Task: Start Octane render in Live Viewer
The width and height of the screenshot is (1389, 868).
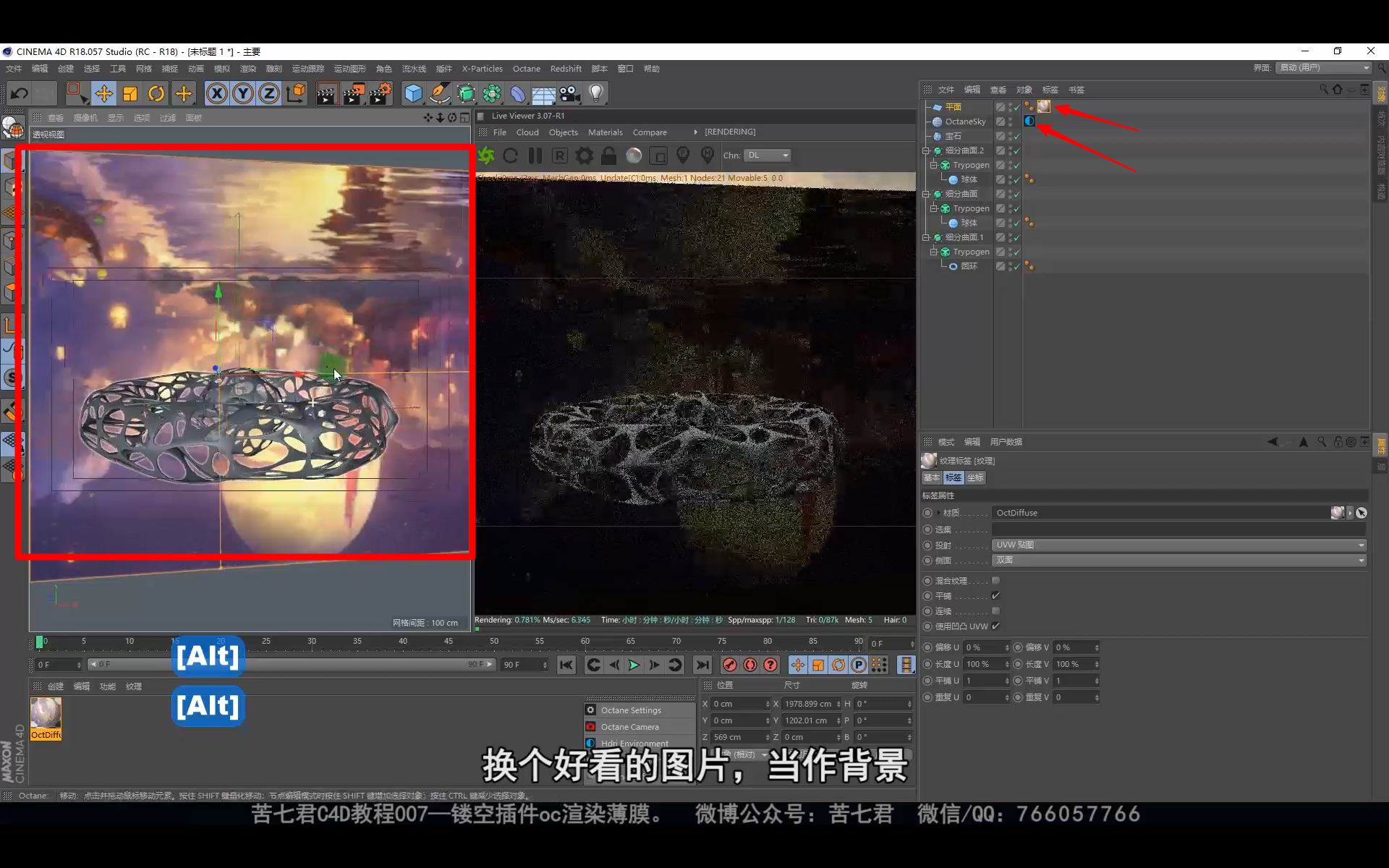Action: pos(486,156)
